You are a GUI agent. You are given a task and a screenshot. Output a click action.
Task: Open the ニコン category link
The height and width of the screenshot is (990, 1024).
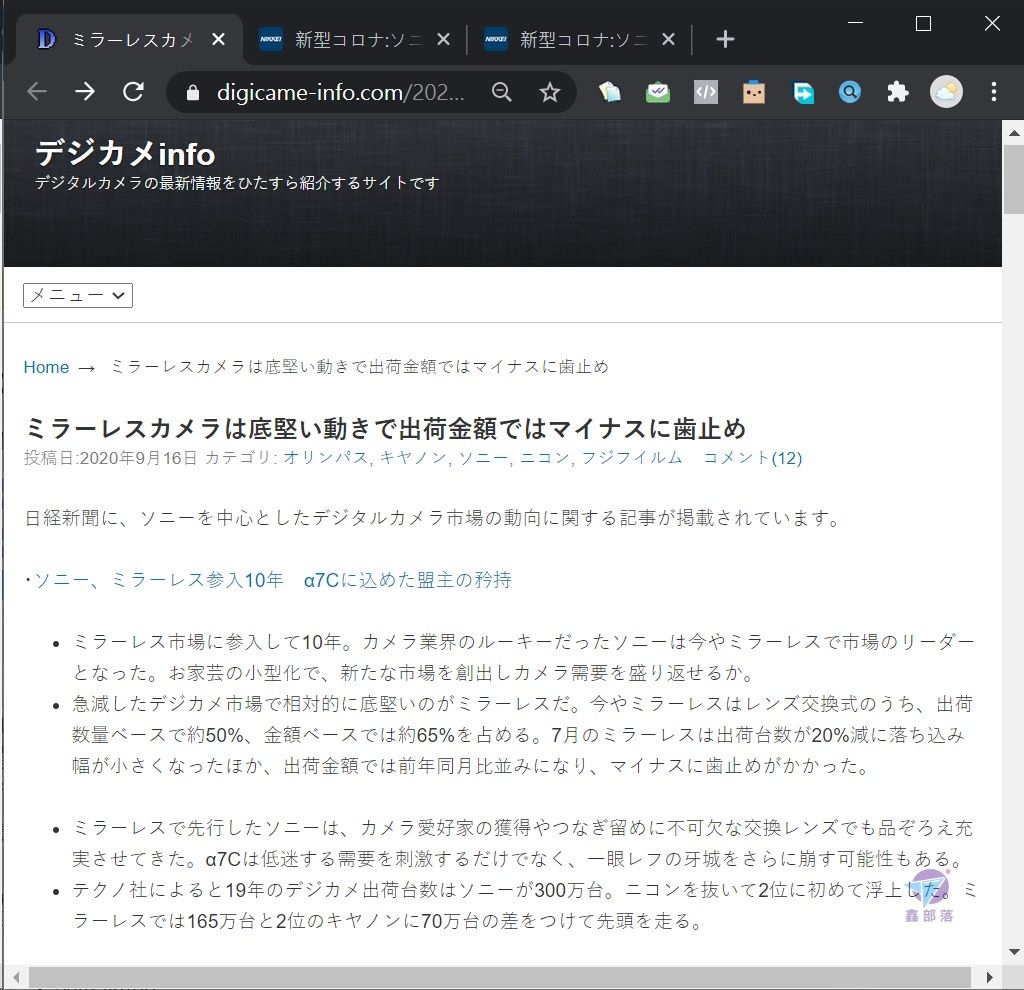545,458
